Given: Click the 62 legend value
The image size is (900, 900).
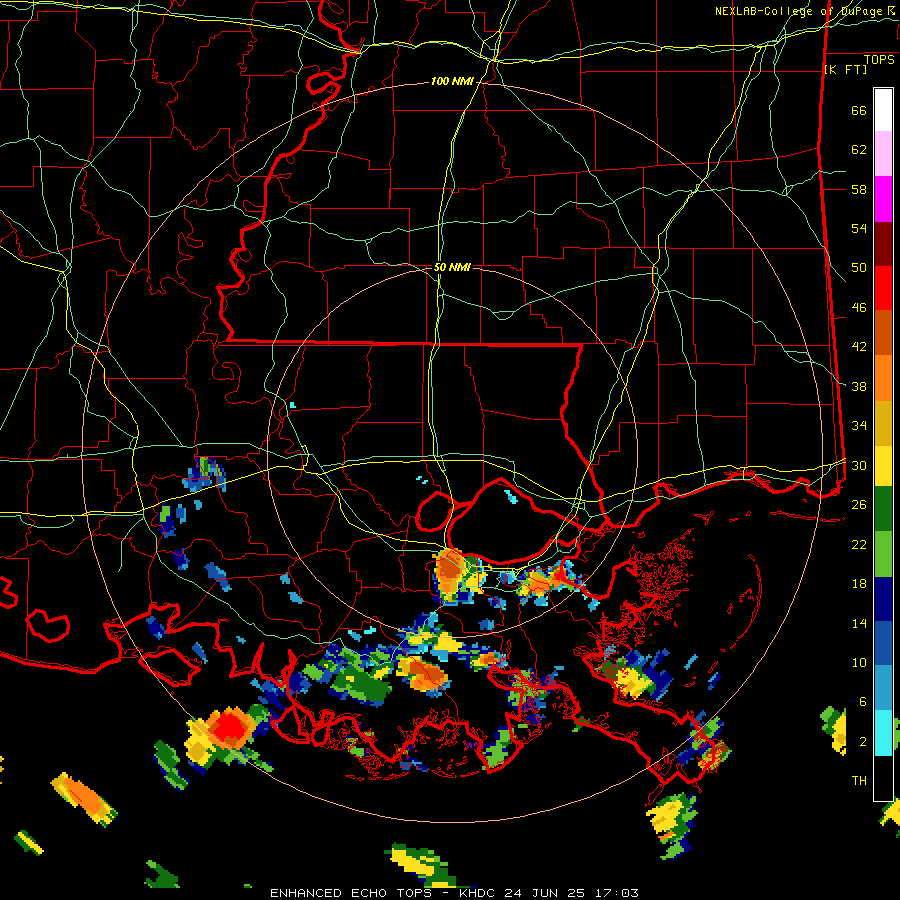Looking at the screenshot, I should [x=859, y=150].
